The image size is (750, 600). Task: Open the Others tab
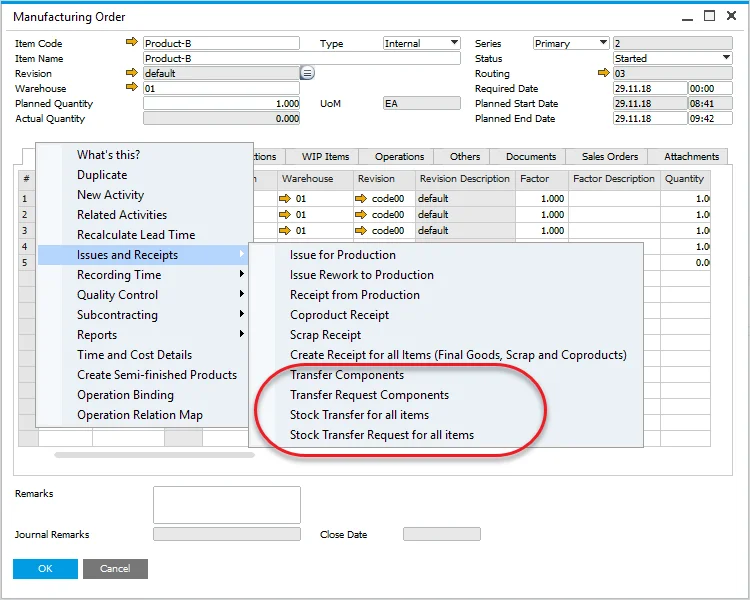464,156
